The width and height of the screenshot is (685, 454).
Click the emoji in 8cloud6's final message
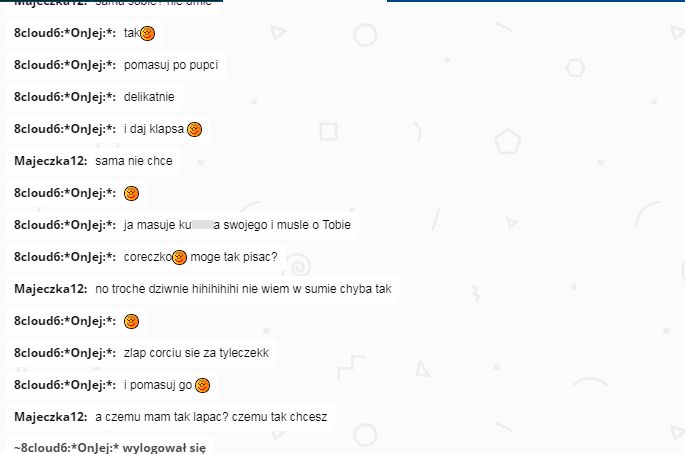coord(202,385)
